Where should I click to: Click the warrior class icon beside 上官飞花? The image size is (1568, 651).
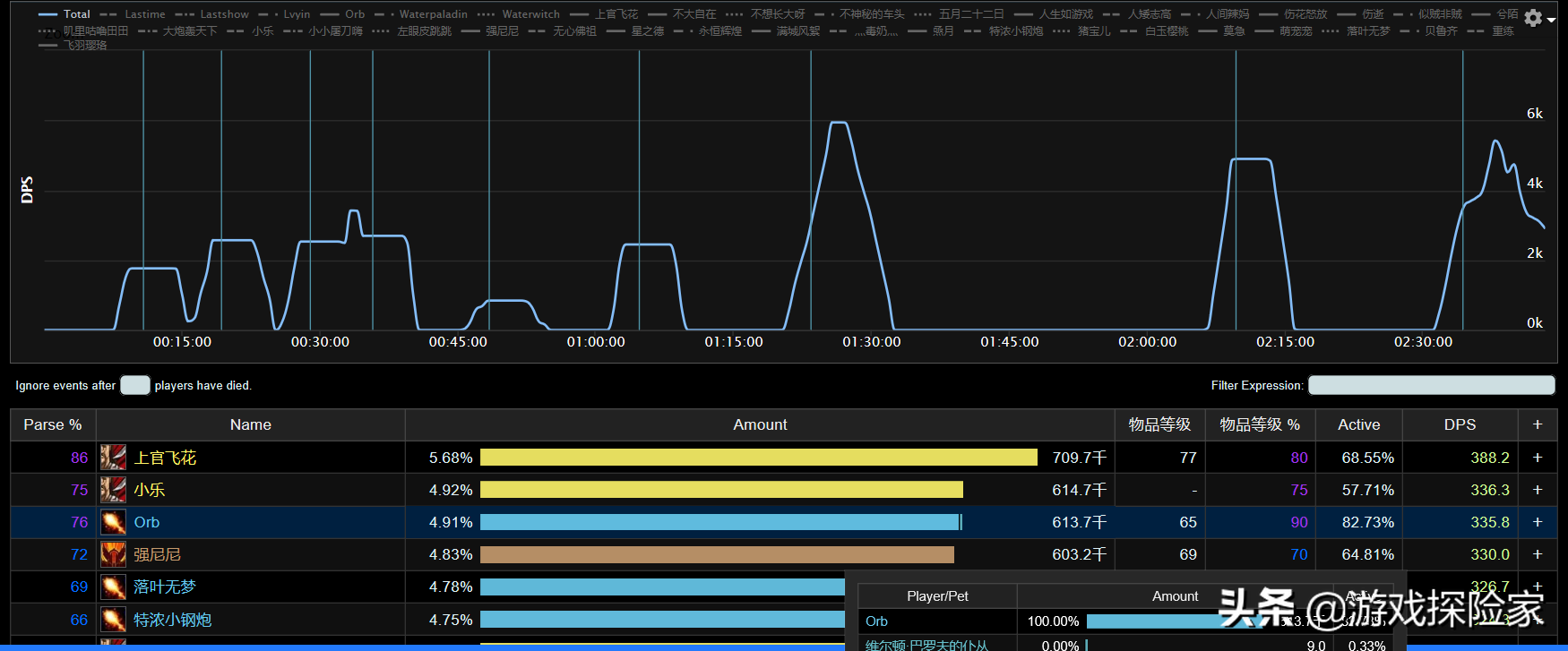click(x=113, y=458)
